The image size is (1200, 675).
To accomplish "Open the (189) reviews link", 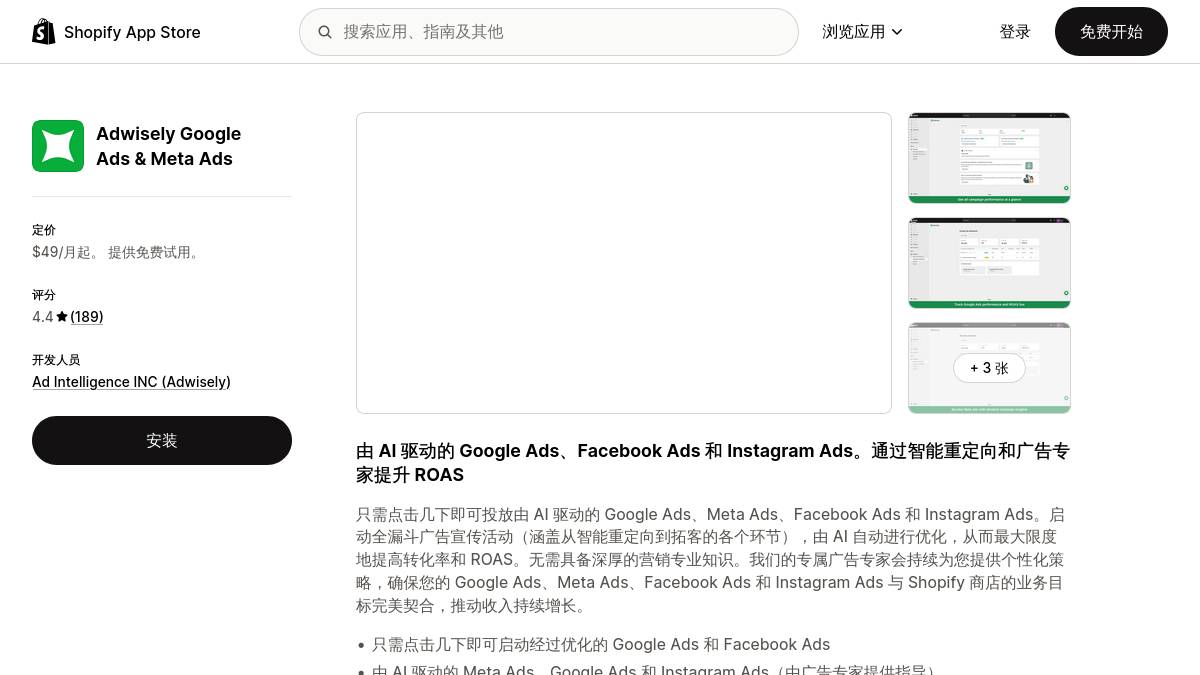I will tap(87, 317).
